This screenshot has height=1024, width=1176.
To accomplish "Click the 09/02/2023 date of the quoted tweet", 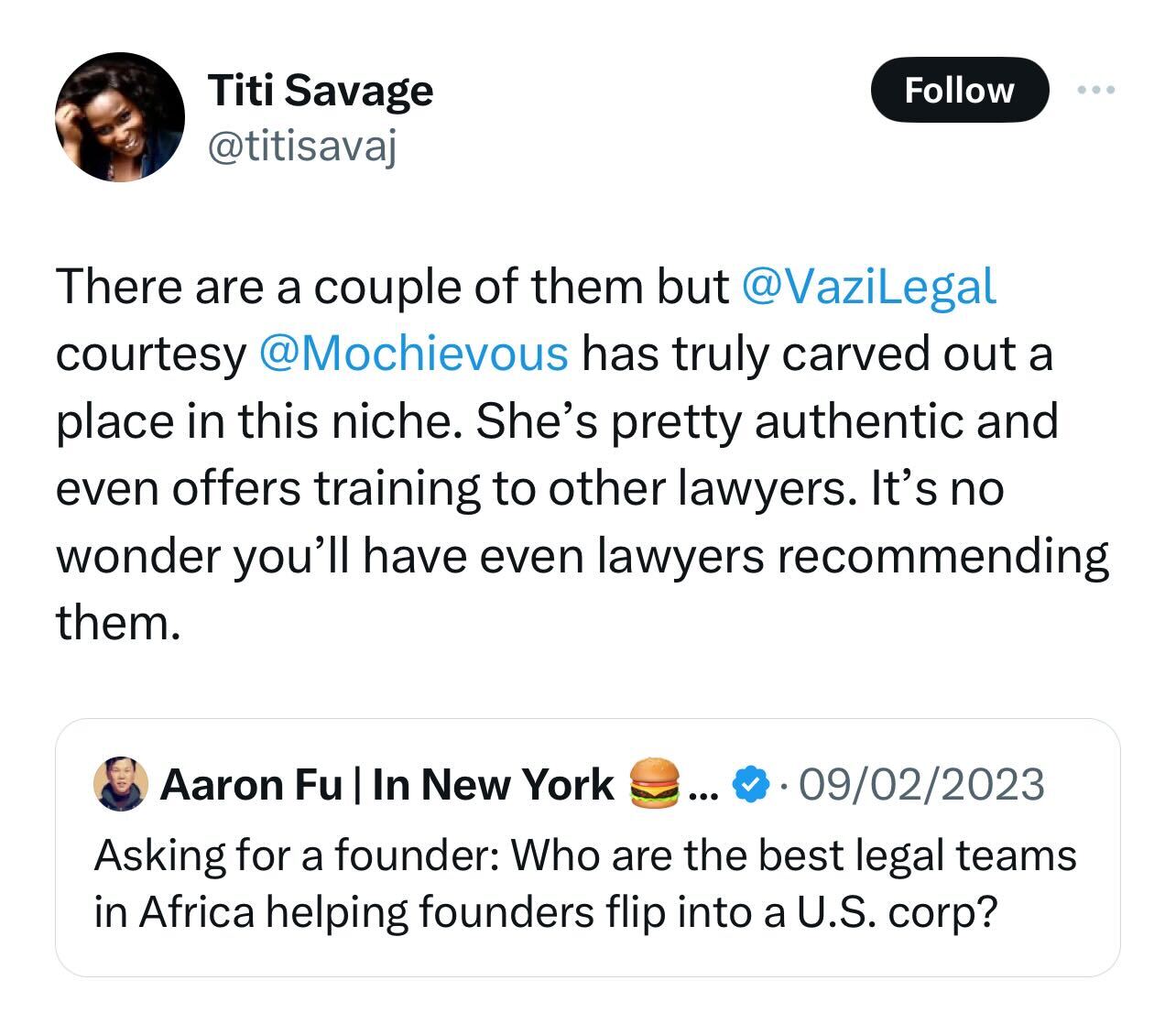I will coord(921,785).
